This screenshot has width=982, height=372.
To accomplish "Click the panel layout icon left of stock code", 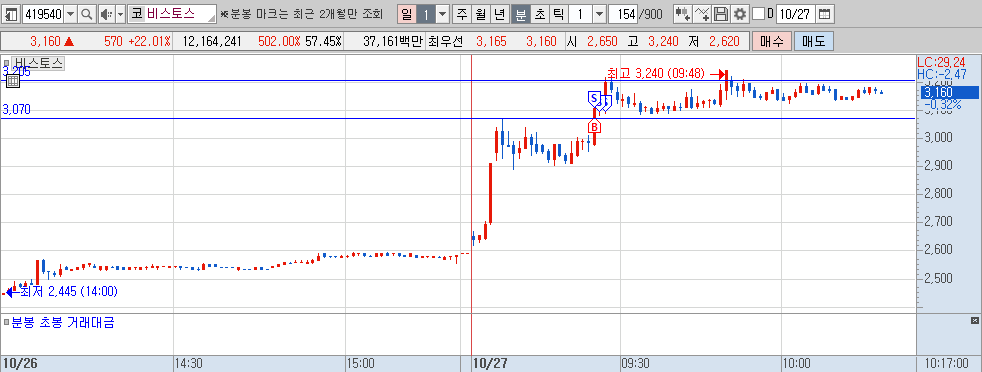I will click(12, 13).
